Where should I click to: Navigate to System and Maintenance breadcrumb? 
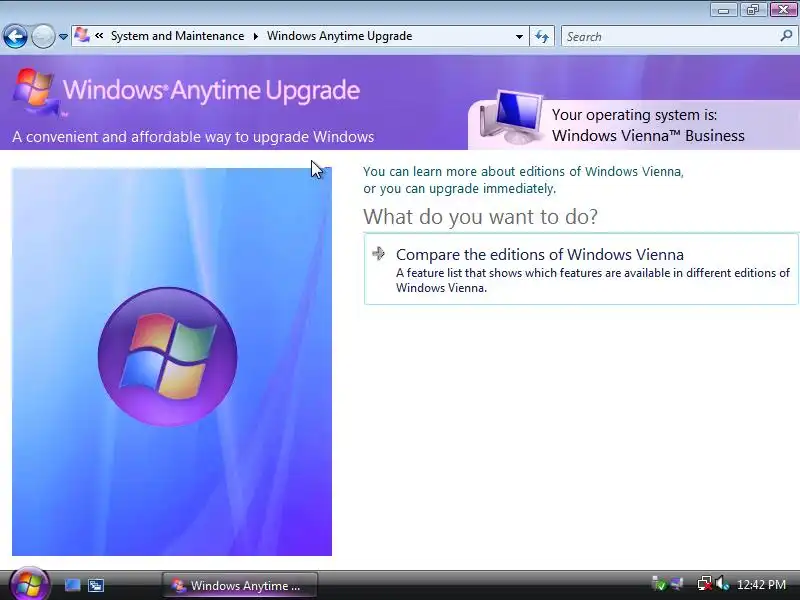pos(178,36)
